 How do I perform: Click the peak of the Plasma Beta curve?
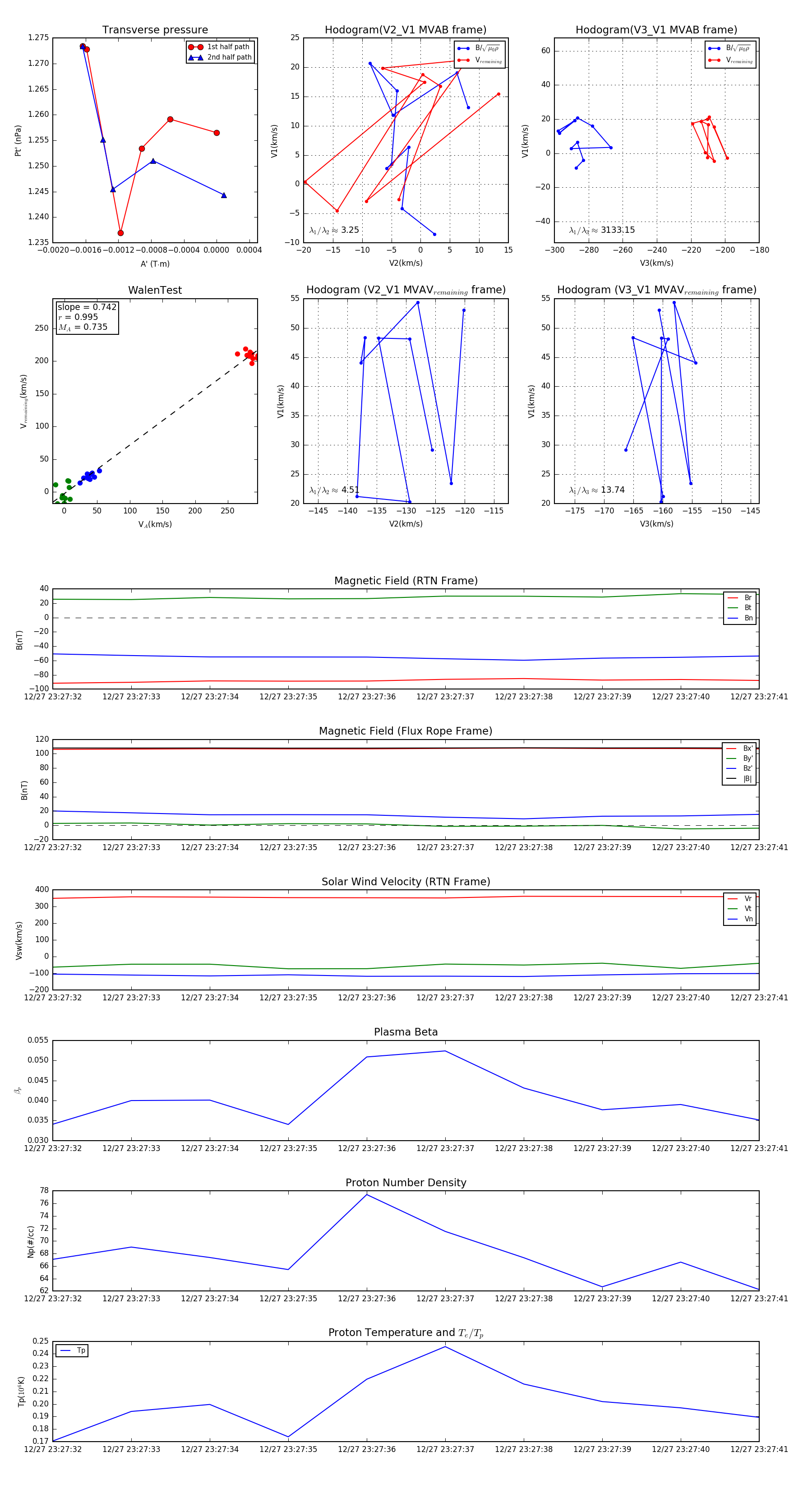[445, 1051]
